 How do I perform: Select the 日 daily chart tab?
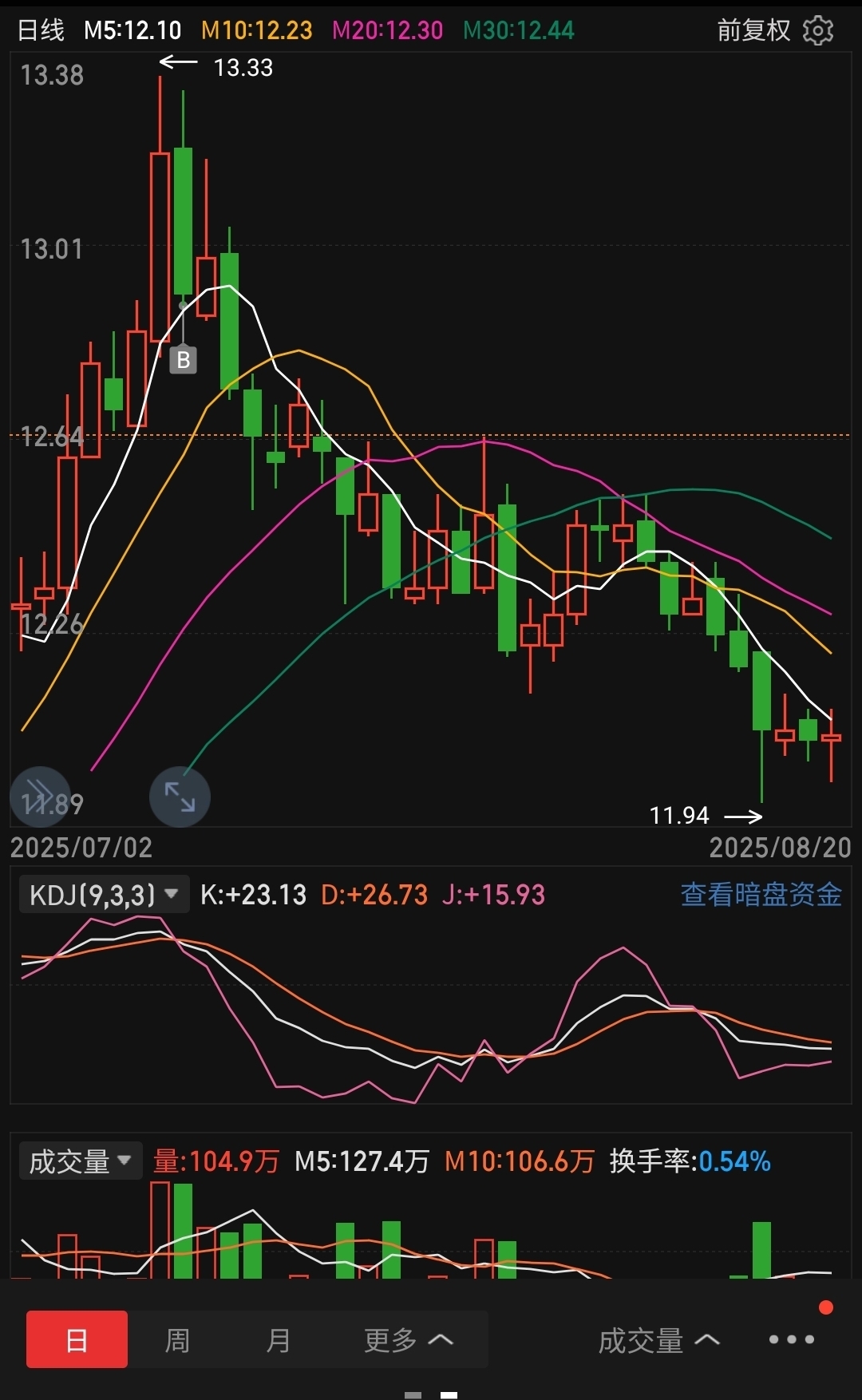click(x=77, y=1339)
